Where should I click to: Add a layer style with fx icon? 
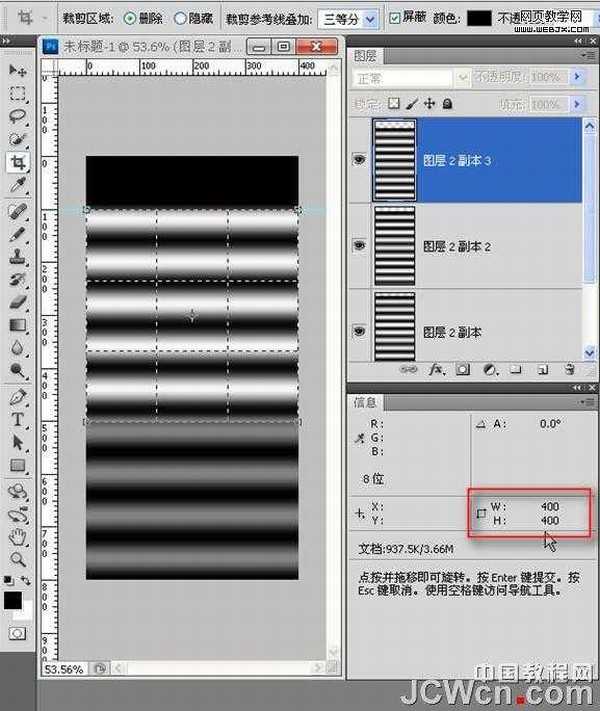coord(436,369)
